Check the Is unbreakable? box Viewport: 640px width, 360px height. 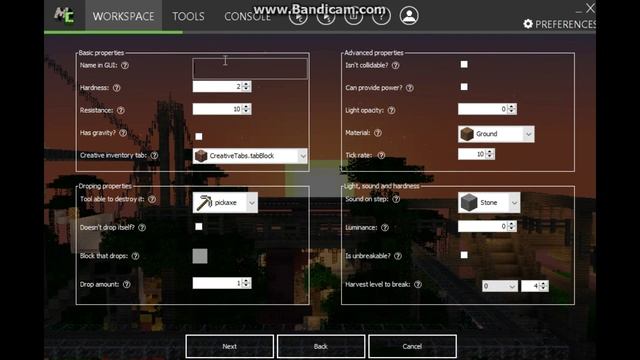click(x=464, y=255)
